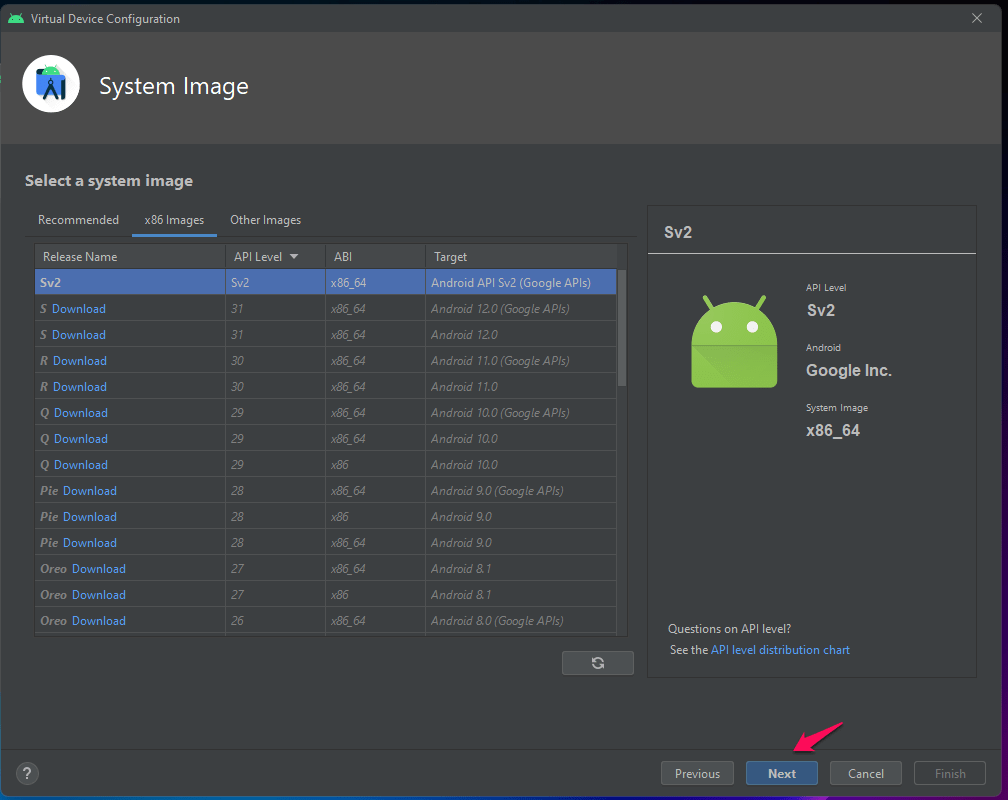1008x800 pixels.
Task: Download S image Android 12.0 (Google APIs)
Action: (x=78, y=309)
